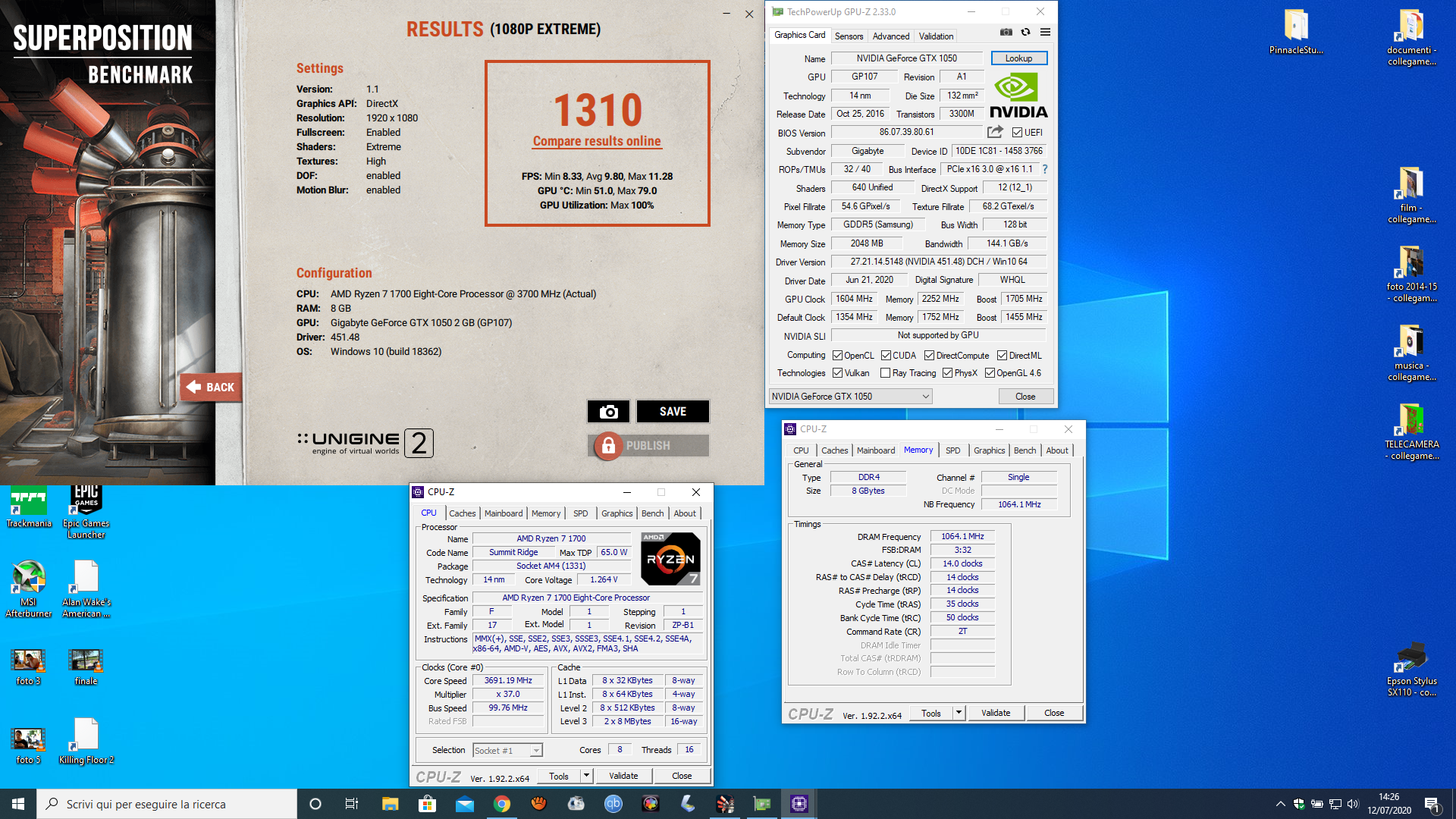Toggle the DirectCompute checkbox
1456x819 pixels.
929,356
